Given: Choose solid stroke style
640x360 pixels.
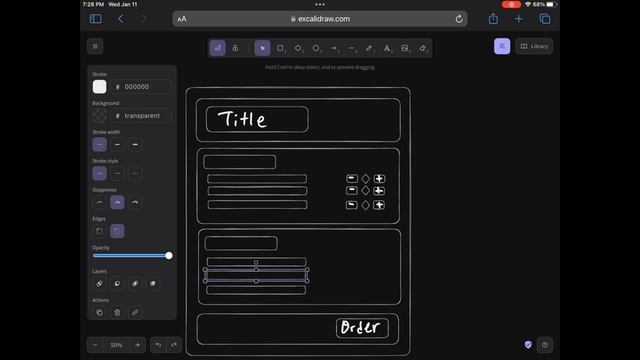Looking at the screenshot, I should click(100, 173).
